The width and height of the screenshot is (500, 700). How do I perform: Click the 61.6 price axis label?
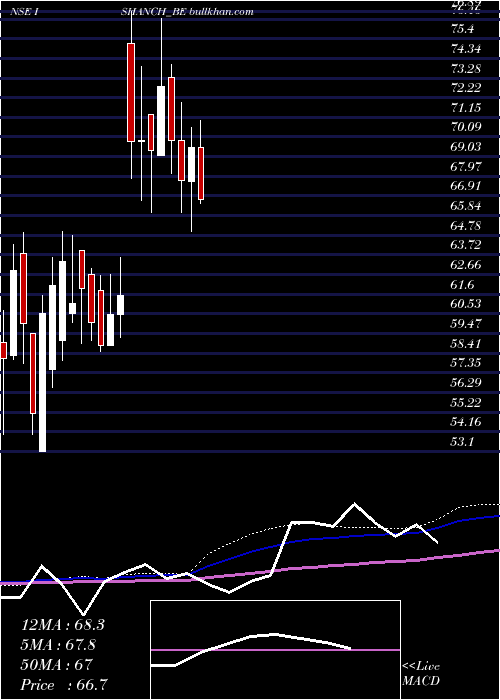462,284
